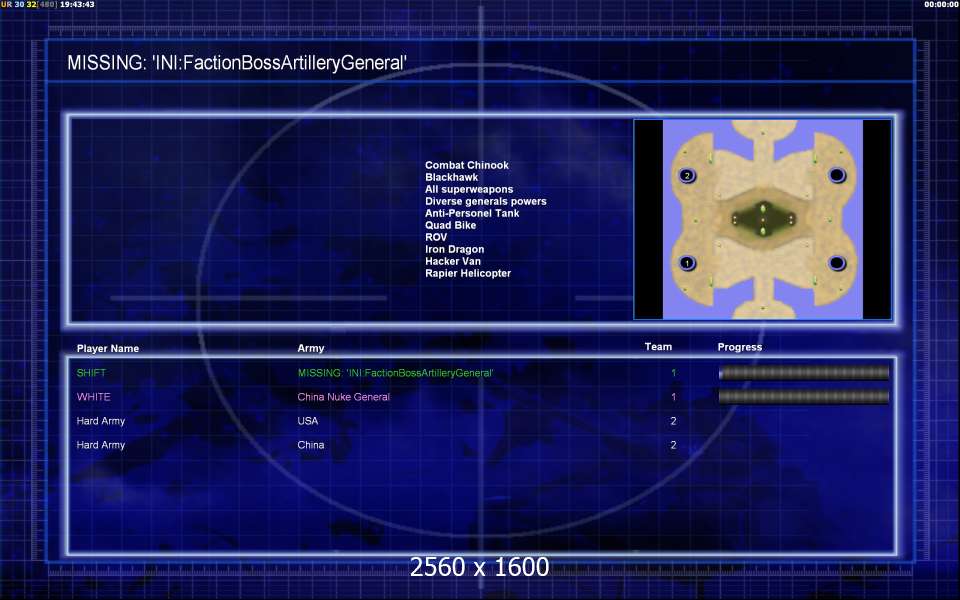Select the unnumbered upper-right start marker on minimap
The image size is (960, 600).
(x=837, y=176)
